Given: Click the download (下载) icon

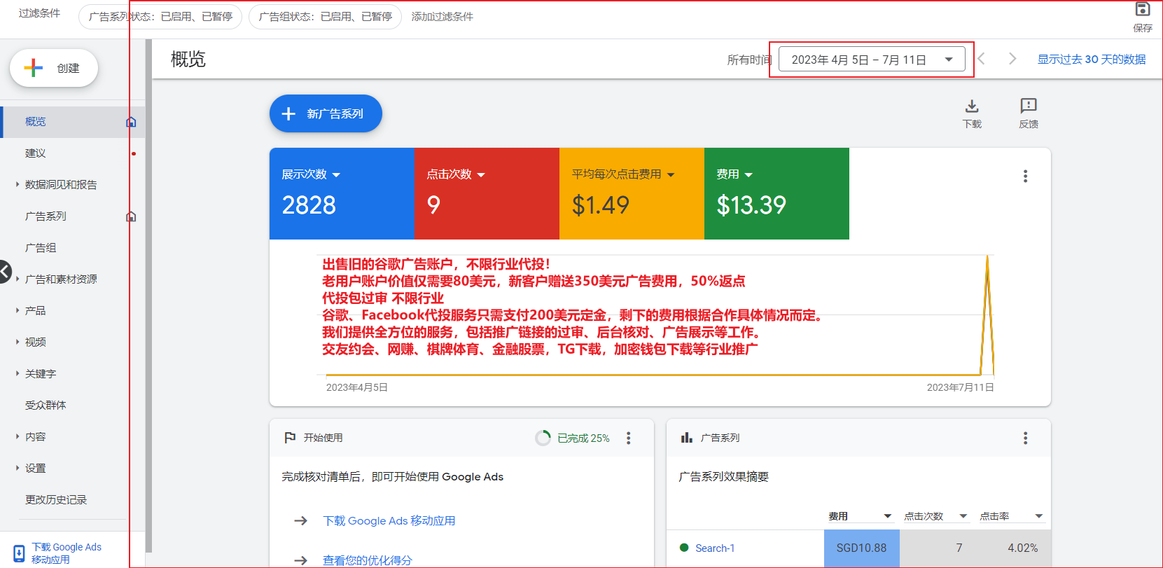Looking at the screenshot, I should [x=972, y=105].
